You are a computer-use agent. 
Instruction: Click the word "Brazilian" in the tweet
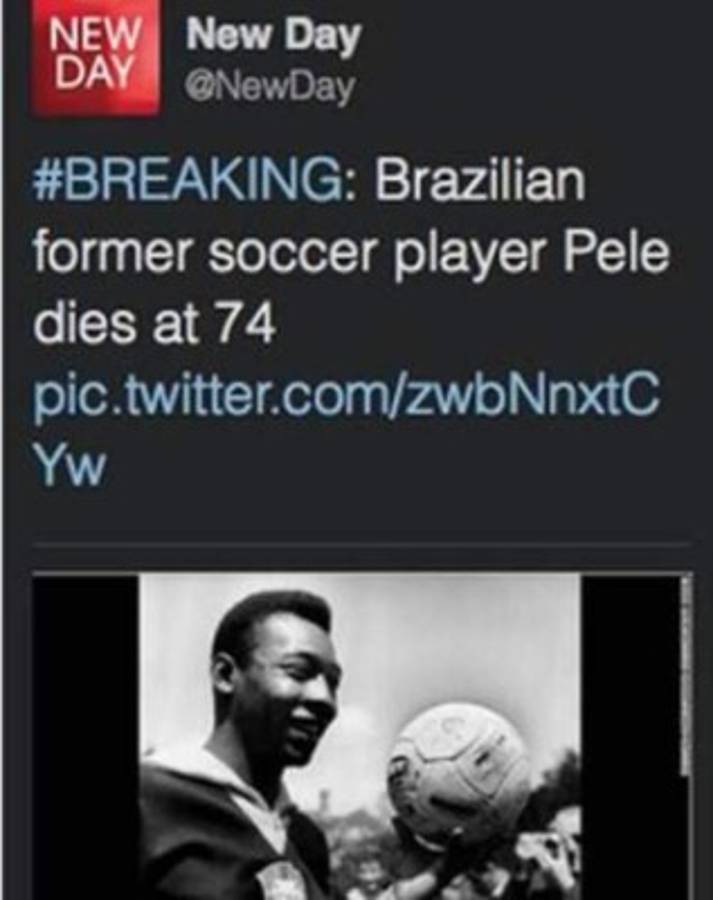tap(479, 183)
